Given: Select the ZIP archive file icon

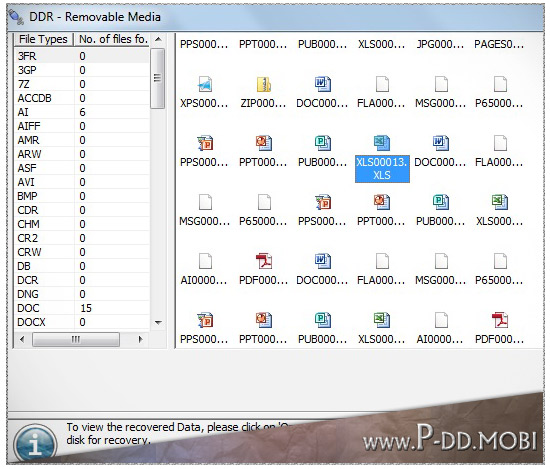Looking at the screenshot, I should pos(264,85).
